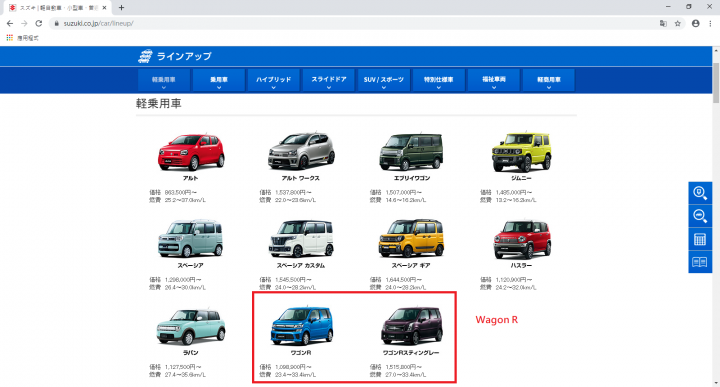Image resolution: width=720 pixels, height=387 pixels.
Task: Click the ジムニー price line
Action: (506, 192)
